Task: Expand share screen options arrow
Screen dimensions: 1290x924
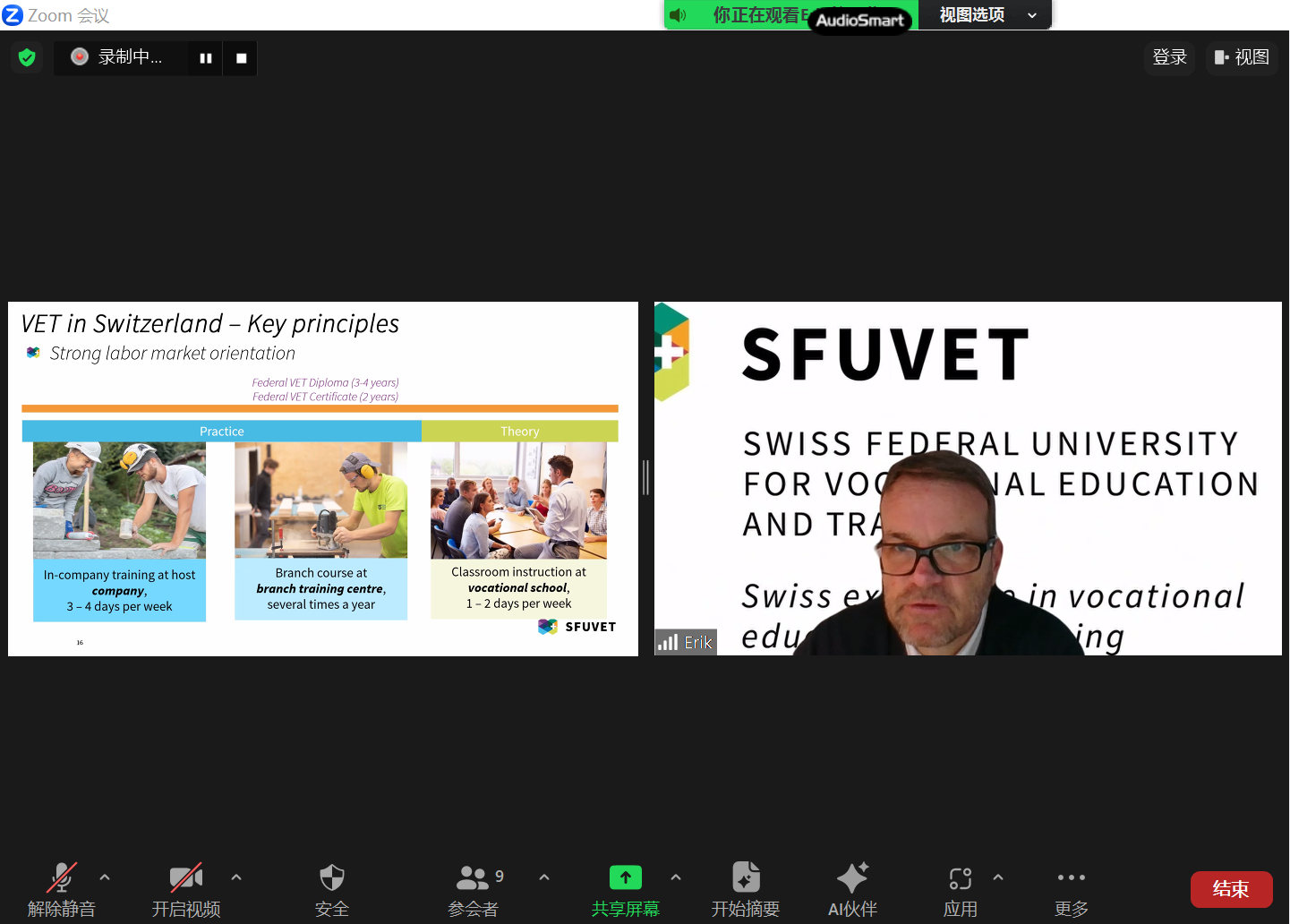Action: click(x=676, y=877)
